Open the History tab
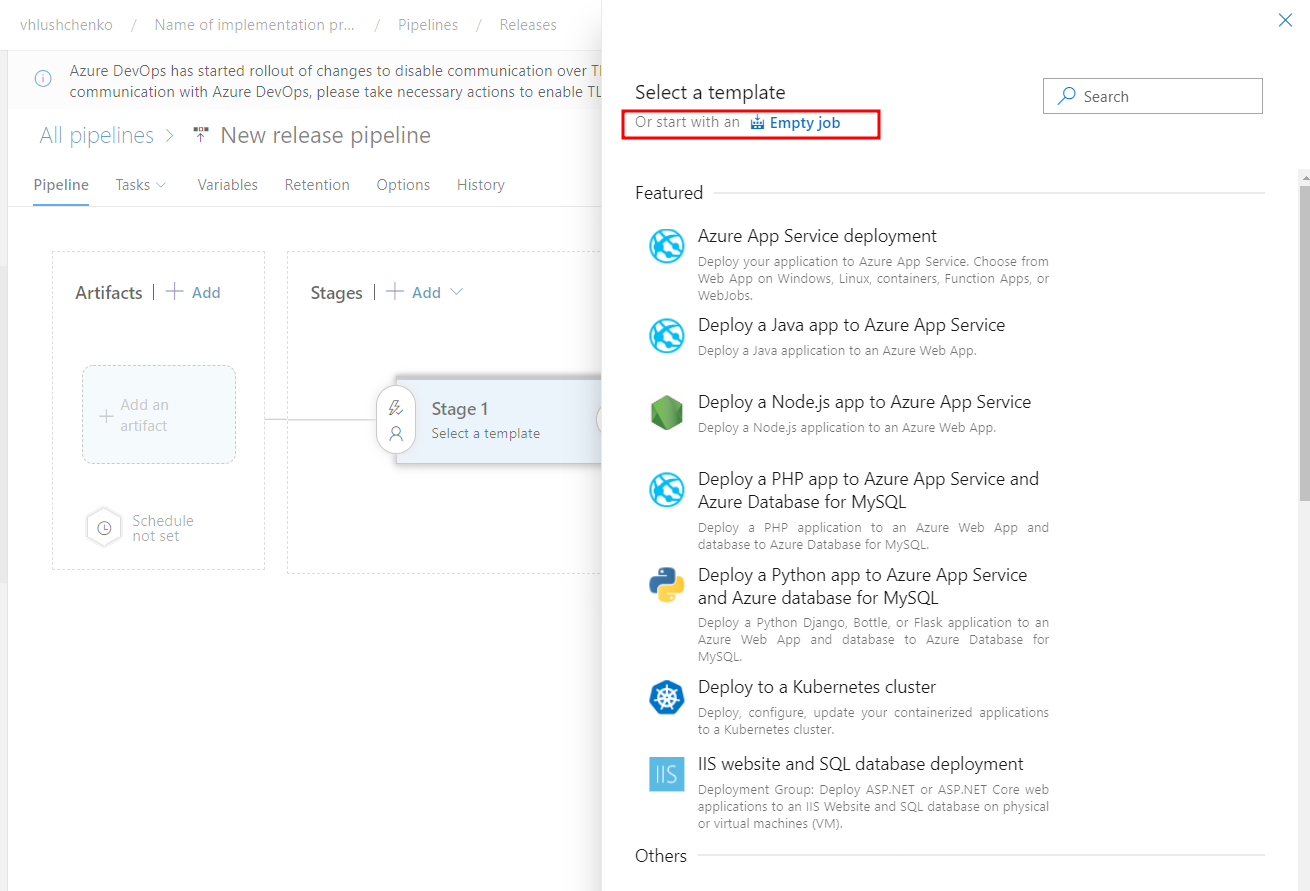 pos(480,185)
